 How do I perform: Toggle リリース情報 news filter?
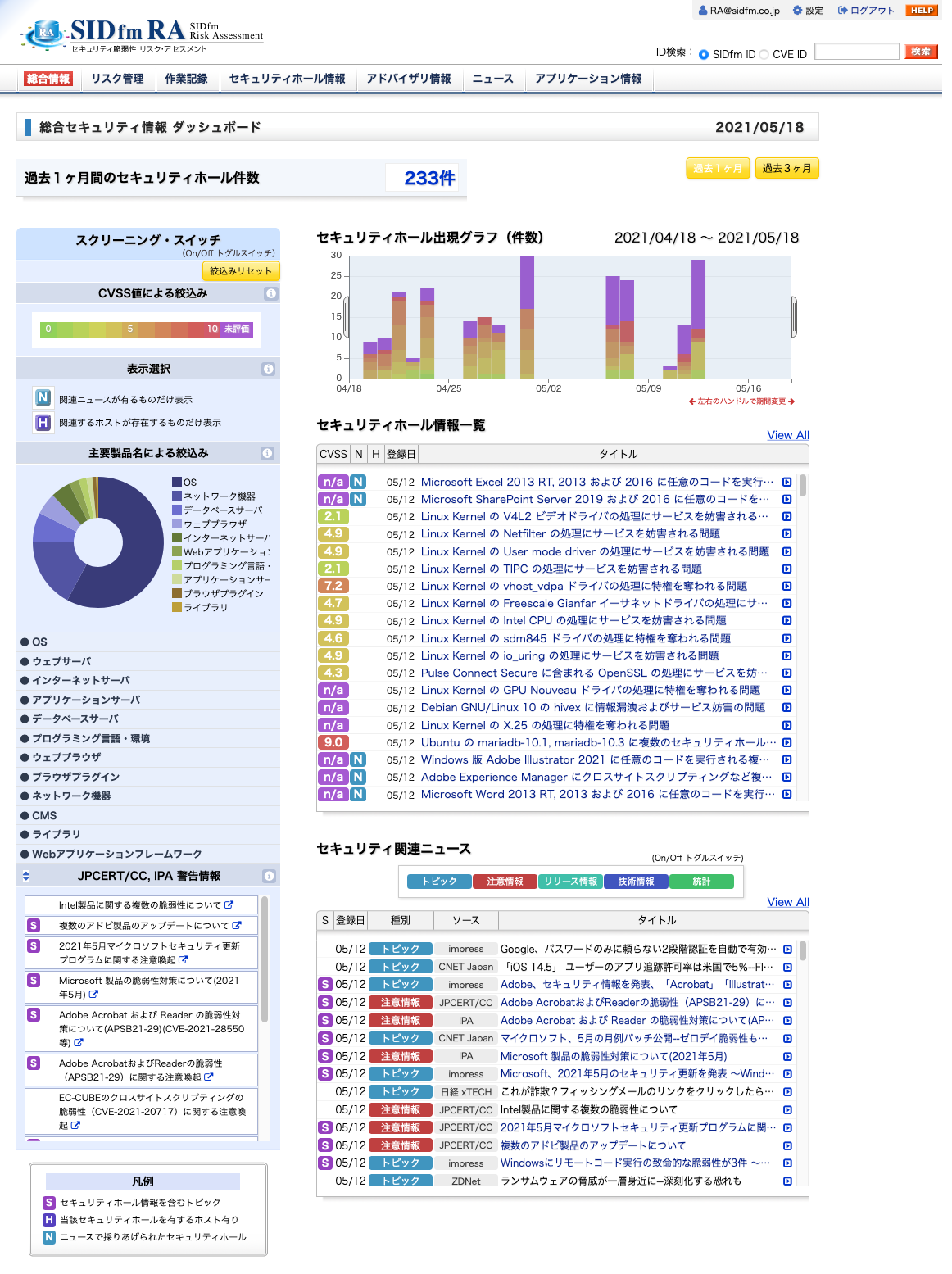point(570,882)
